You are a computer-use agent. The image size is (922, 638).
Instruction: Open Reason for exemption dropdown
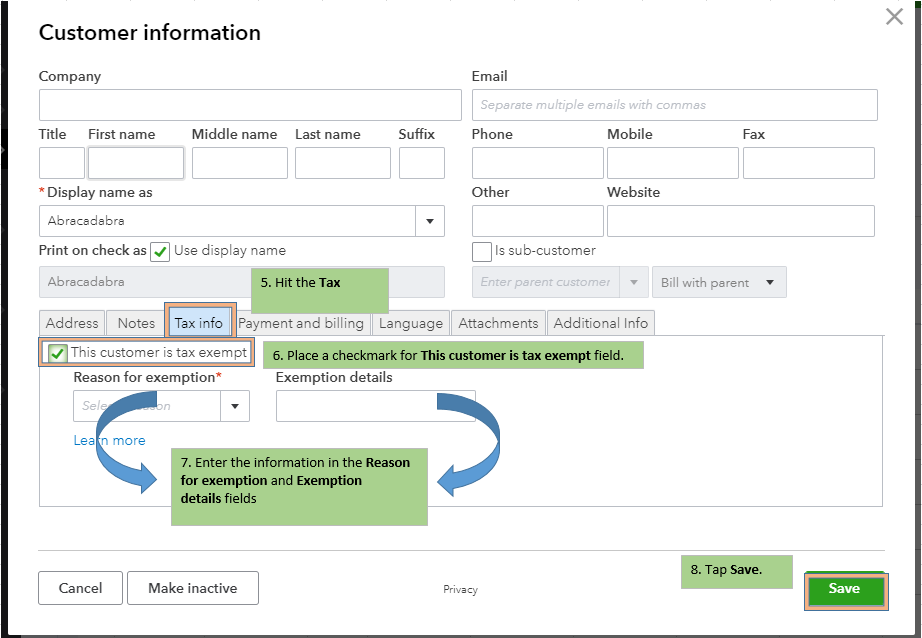235,406
